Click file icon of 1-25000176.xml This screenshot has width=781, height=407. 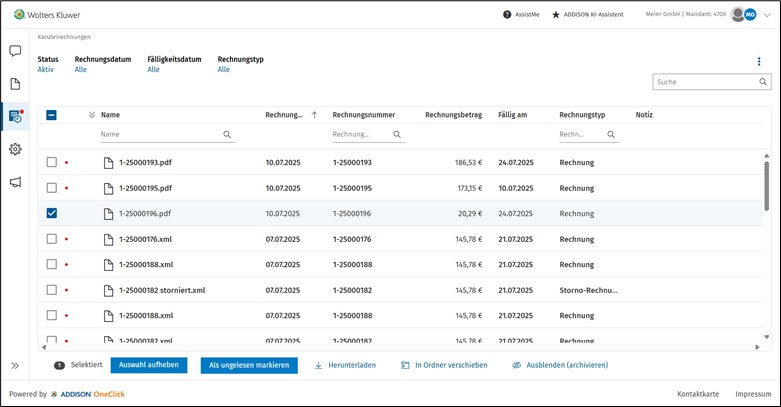[x=108, y=240]
